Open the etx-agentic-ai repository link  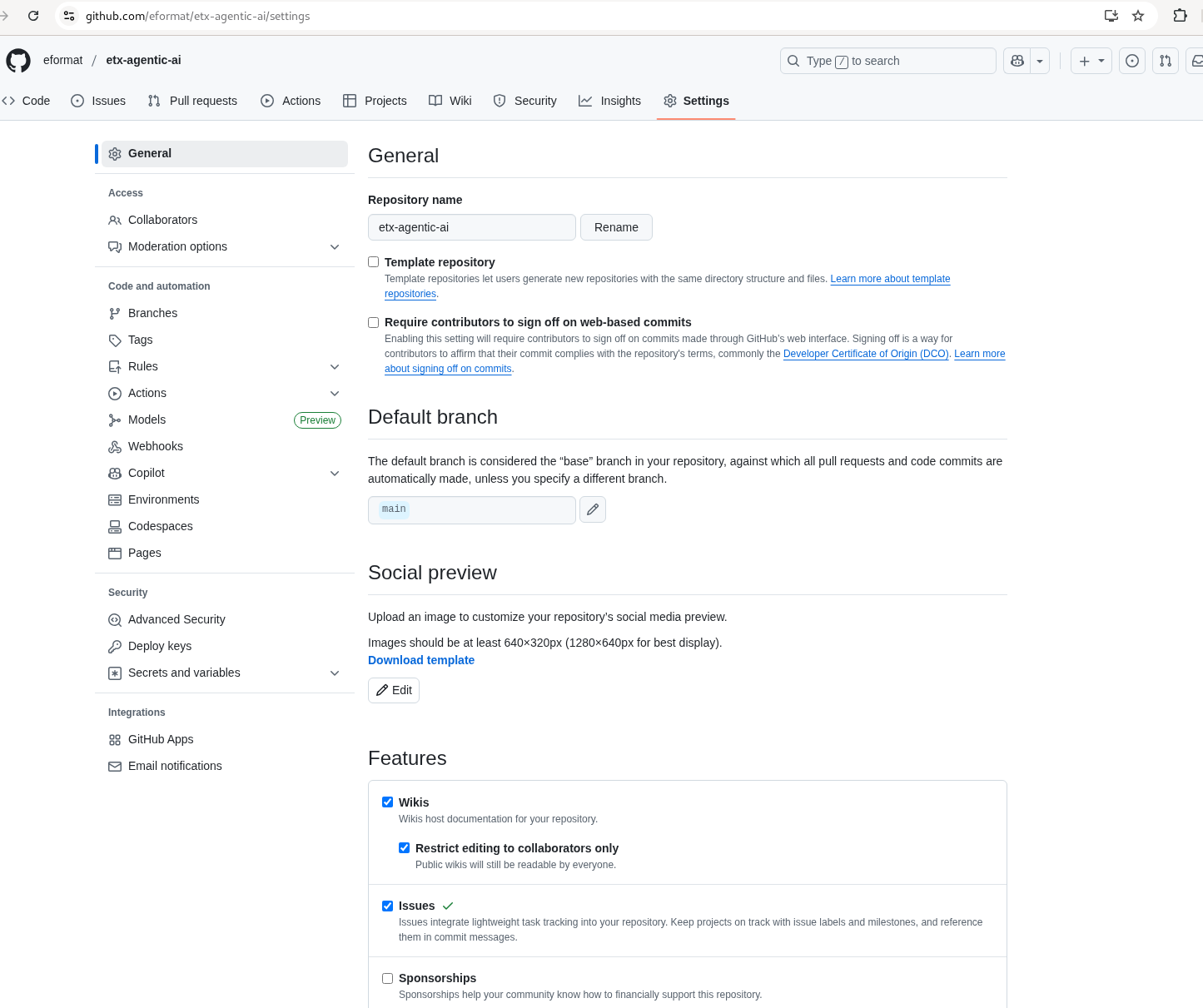pos(143,61)
